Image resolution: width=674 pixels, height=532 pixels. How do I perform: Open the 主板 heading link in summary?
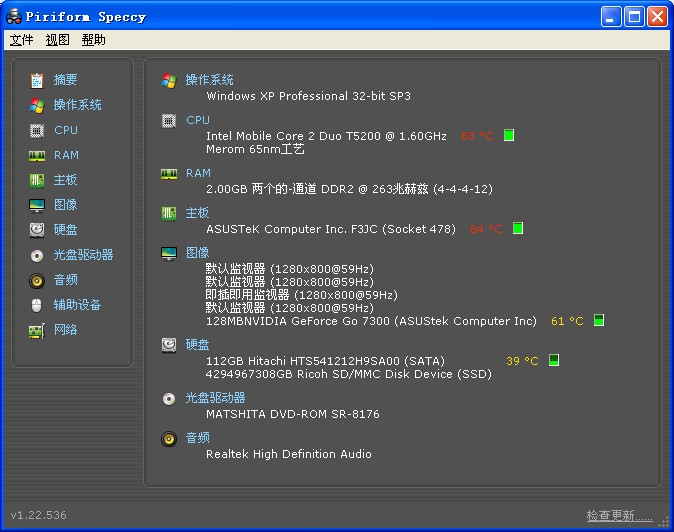(x=197, y=213)
